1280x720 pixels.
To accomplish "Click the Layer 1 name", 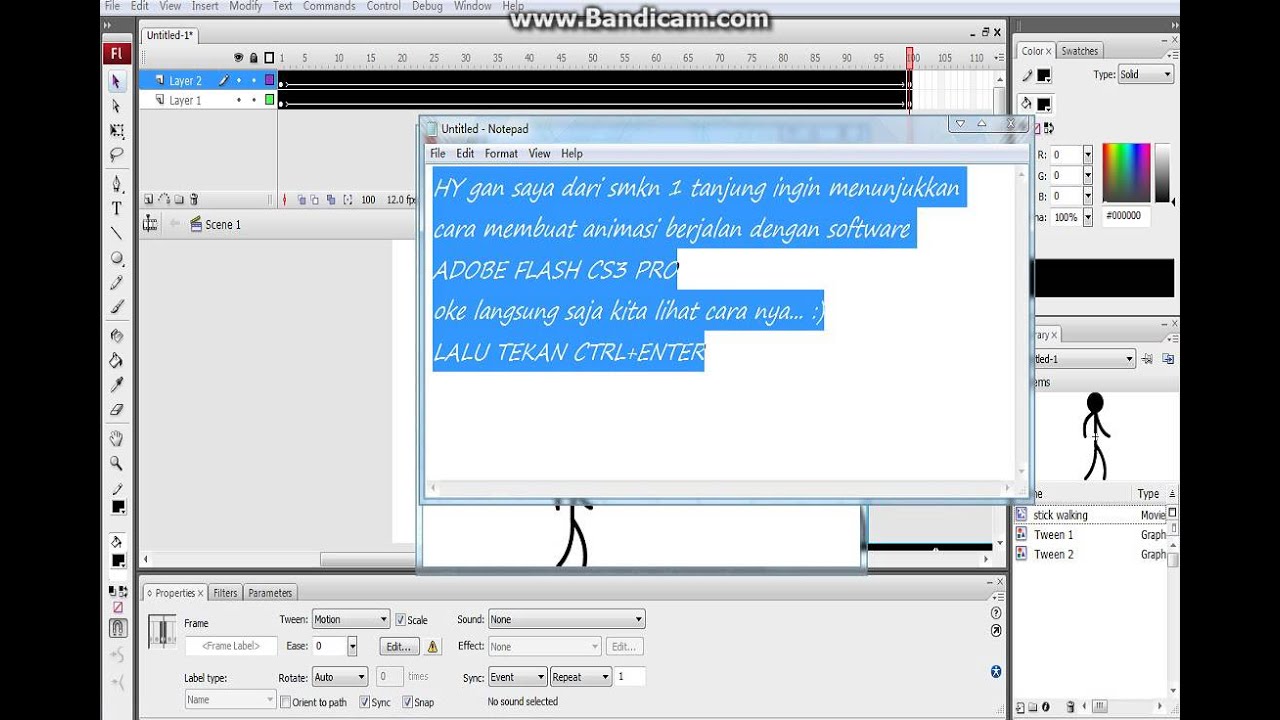I will [185, 101].
